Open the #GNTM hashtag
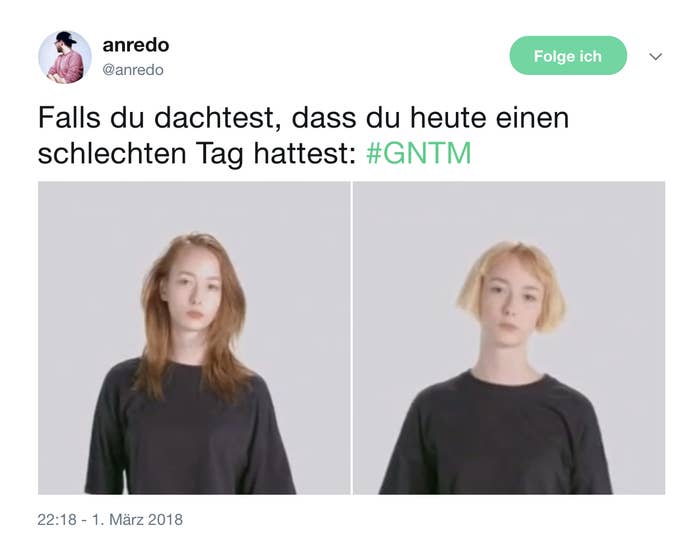 click(x=419, y=153)
